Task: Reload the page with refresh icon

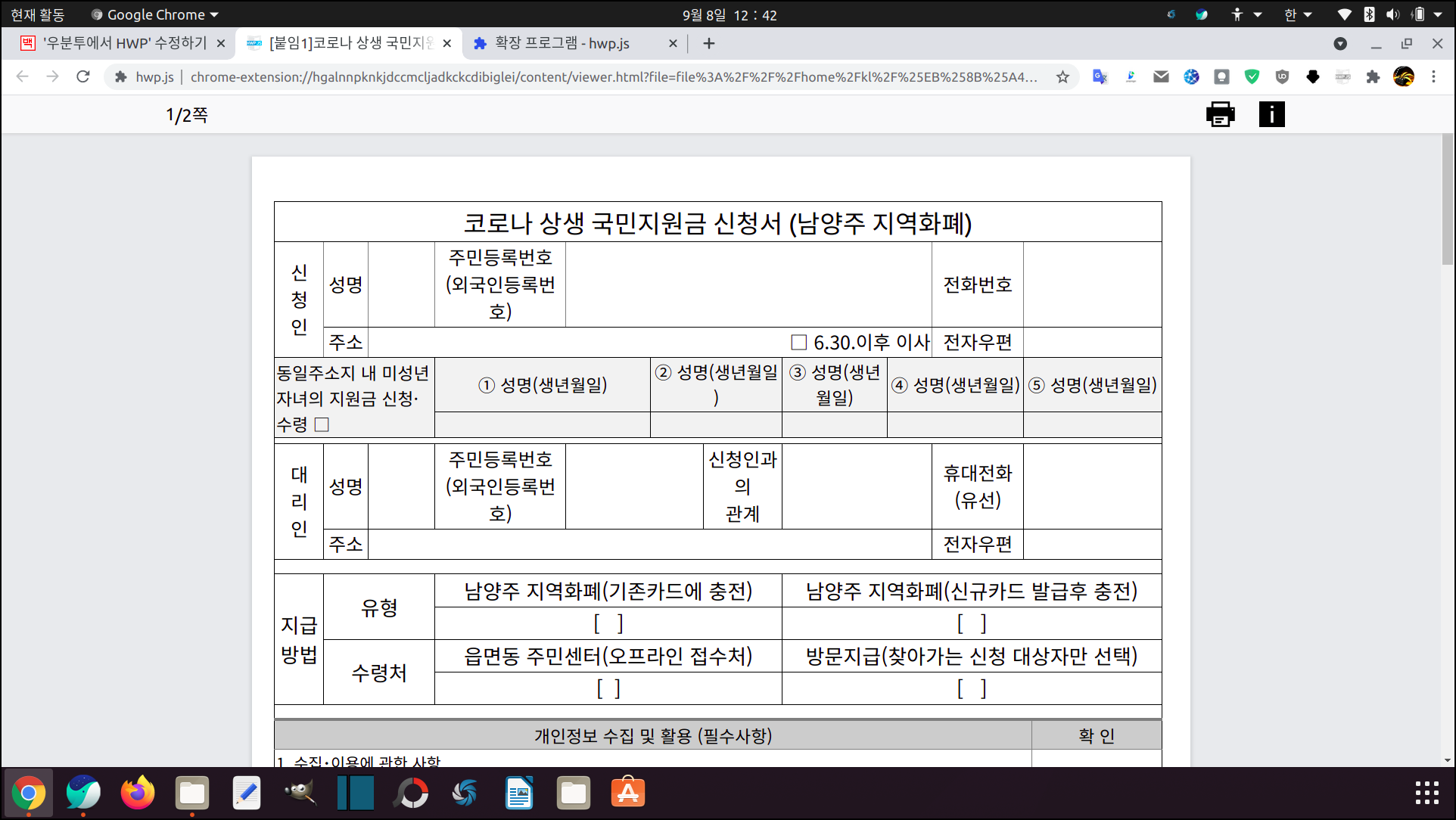Action: [83, 76]
